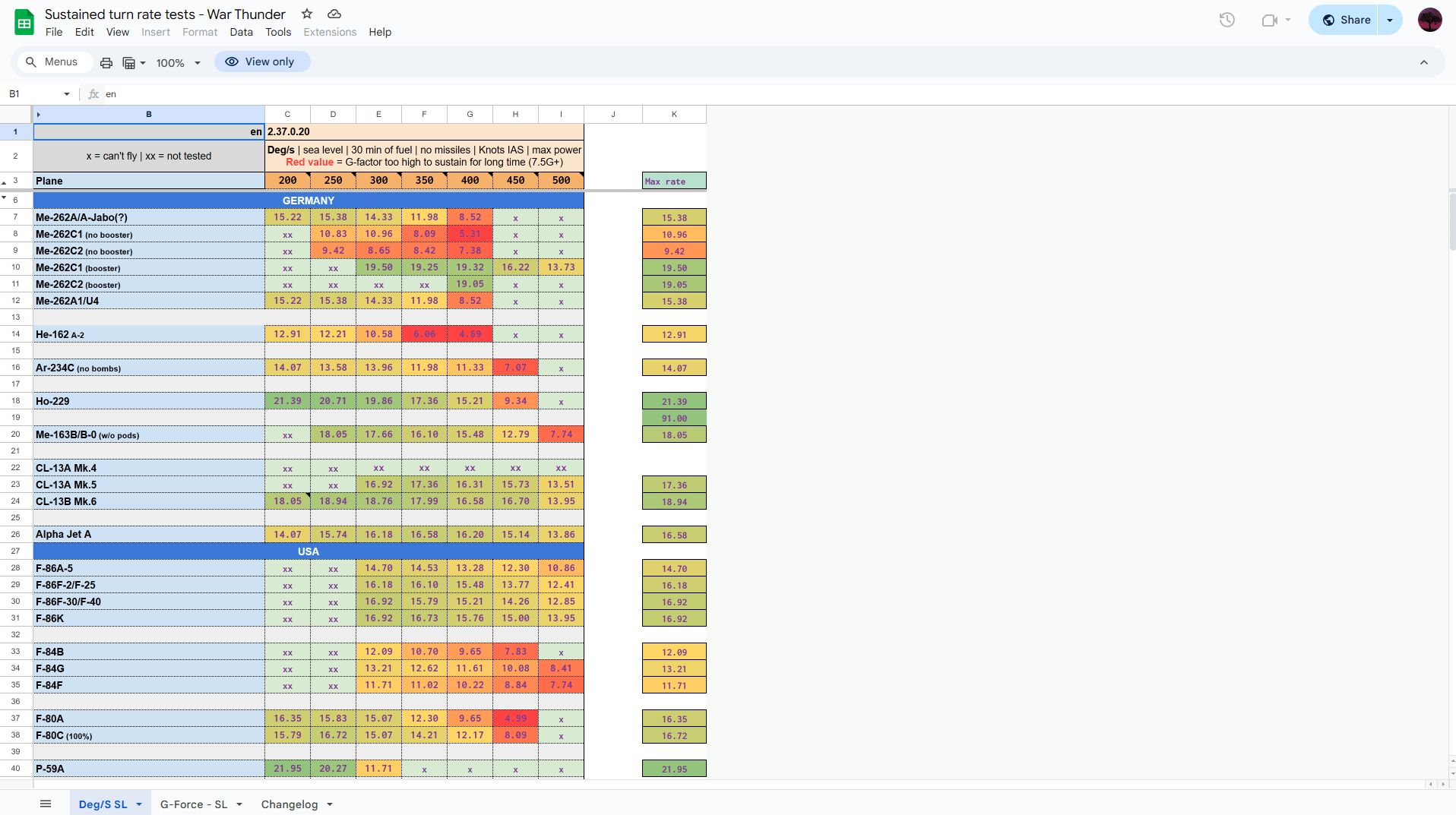This screenshot has width=1456, height=815.
Task: Click the print icon
Action: pyautogui.click(x=106, y=62)
